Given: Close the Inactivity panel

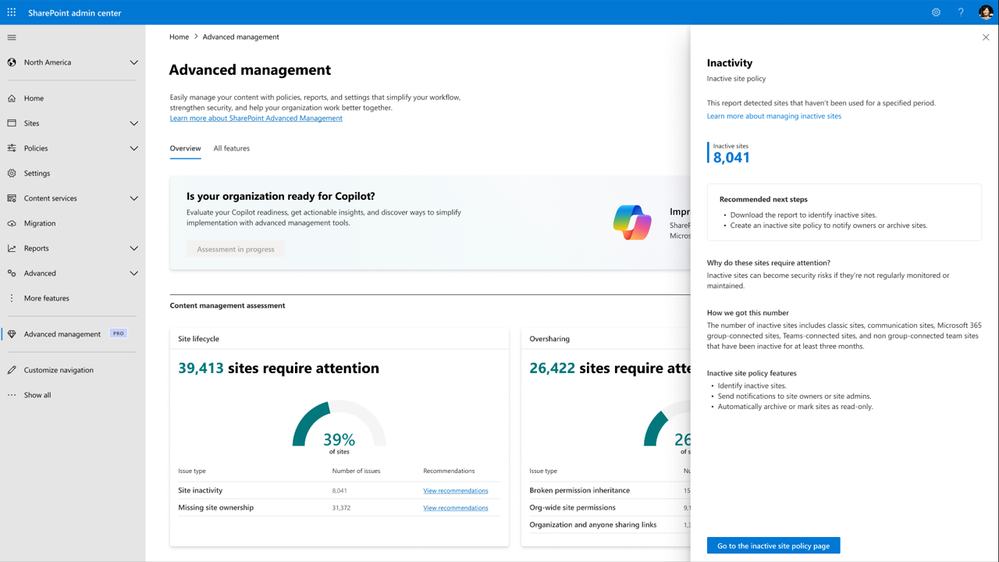Looking at the screenshot, I should [x=986, y=38].
